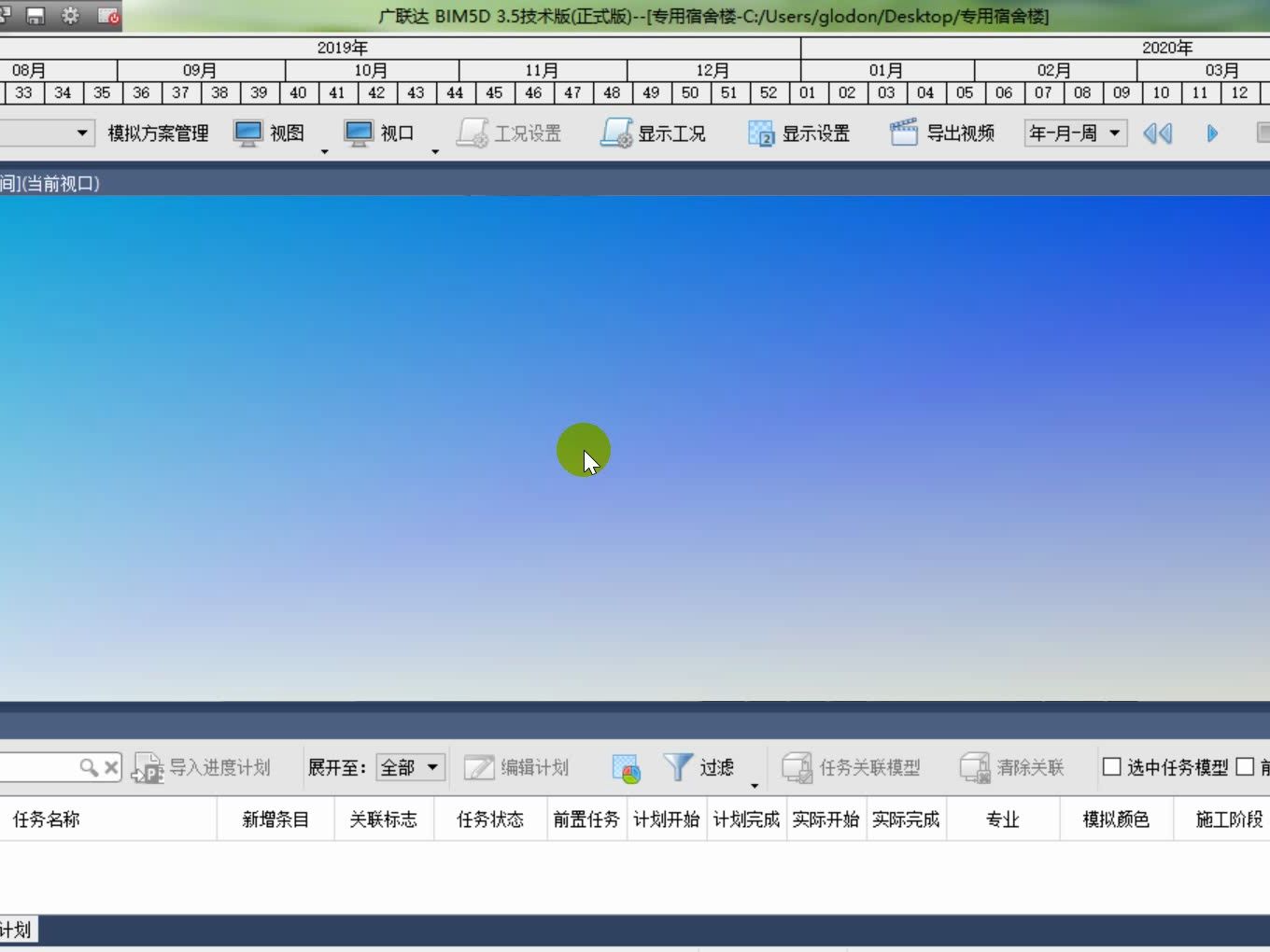Open 模拟方案管理 scheme management
The image size is (1270, 952).
[158, 133]
